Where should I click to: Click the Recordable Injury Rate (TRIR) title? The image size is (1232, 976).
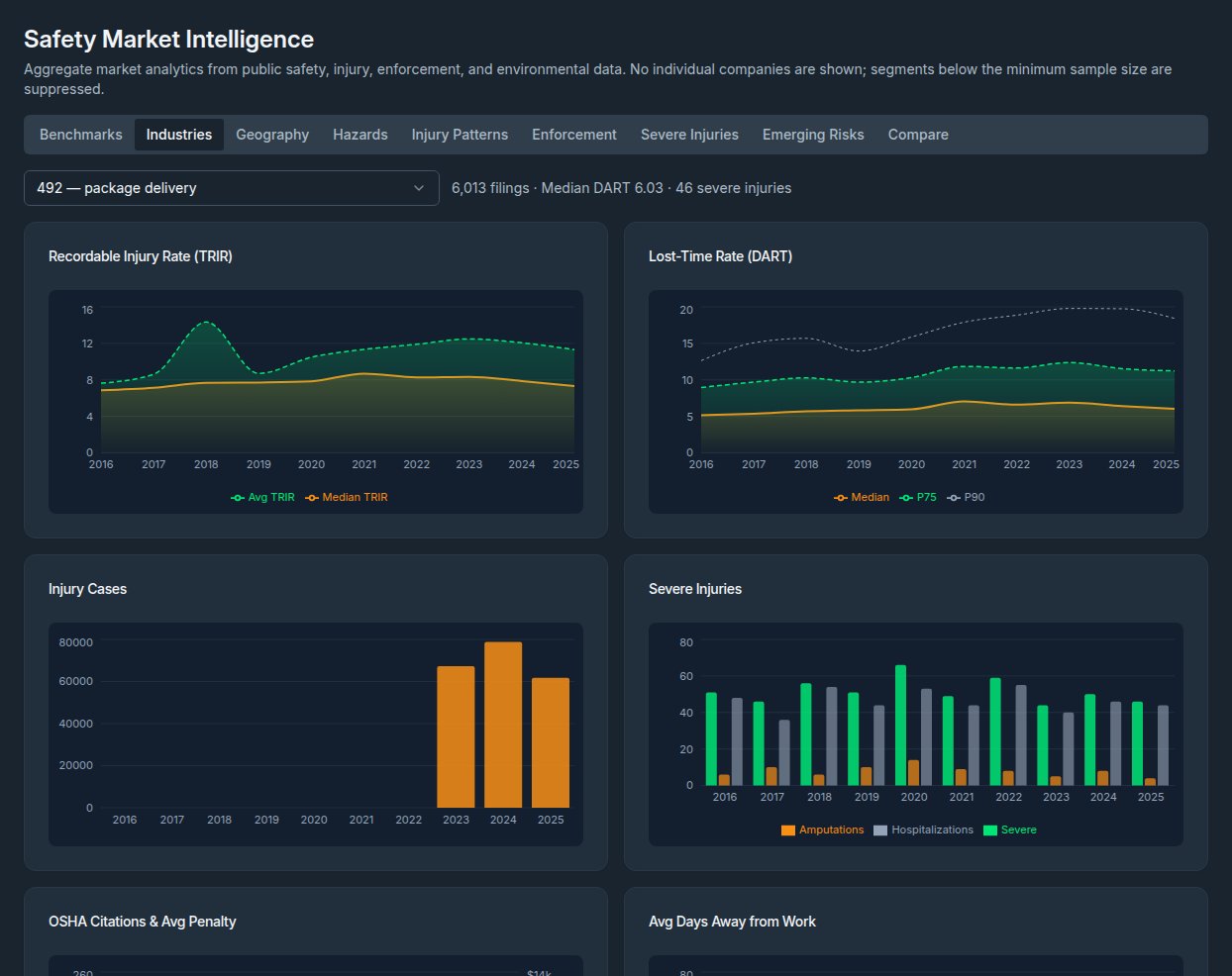[x=141, y=256]
